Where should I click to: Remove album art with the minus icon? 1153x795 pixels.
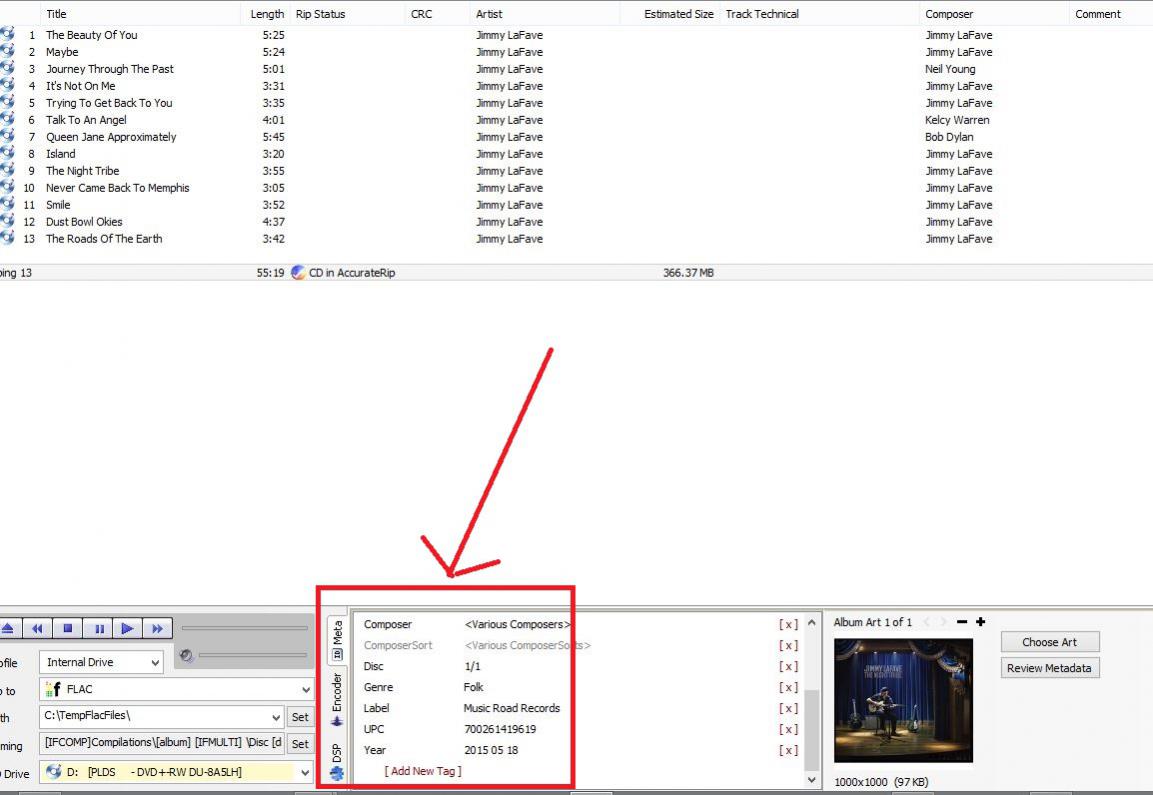point(962,622)
